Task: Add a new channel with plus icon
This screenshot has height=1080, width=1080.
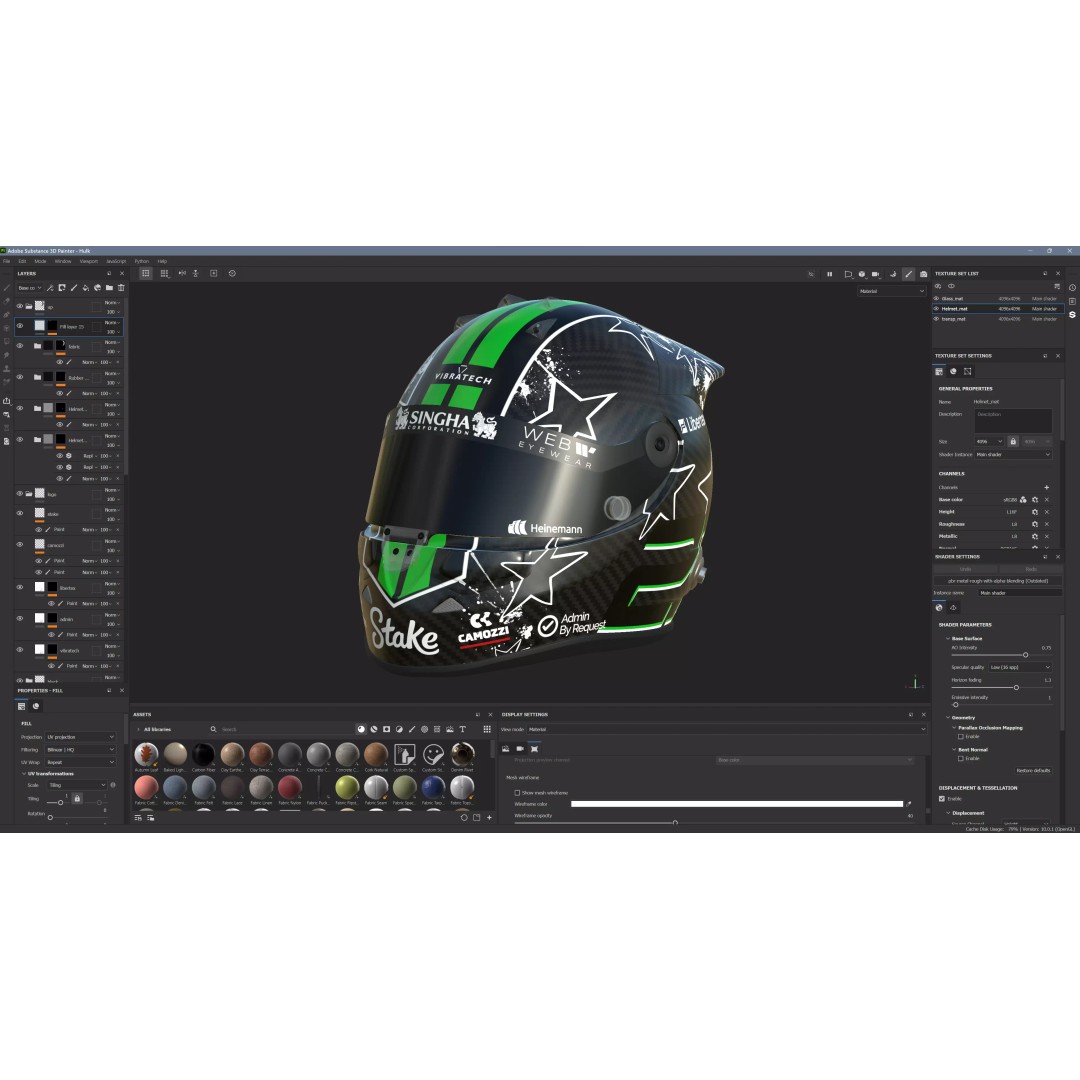Action: tap(1046, 488)
